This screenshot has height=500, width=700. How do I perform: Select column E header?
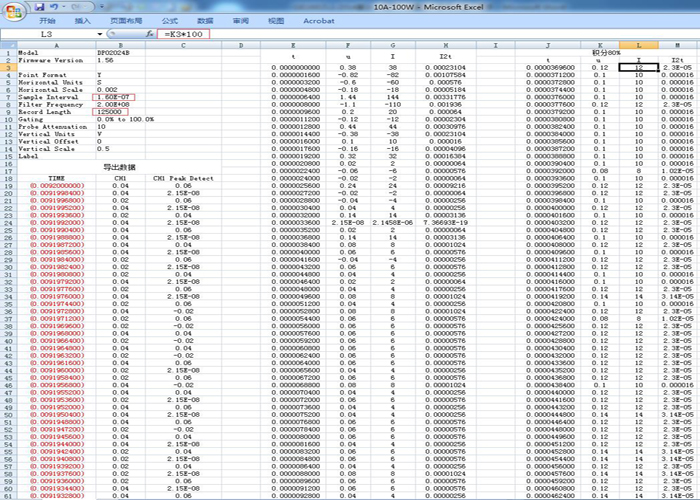tap(293, 45)
